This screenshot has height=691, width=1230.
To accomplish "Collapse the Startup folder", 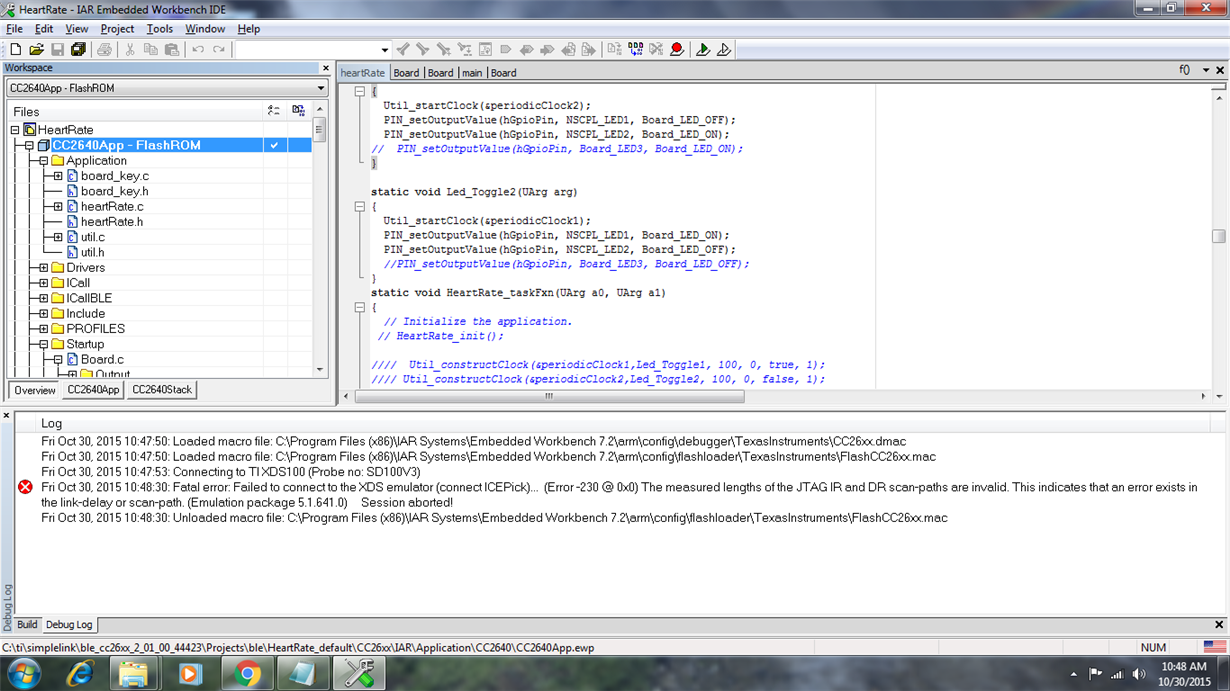I will (x=44, y=344).
